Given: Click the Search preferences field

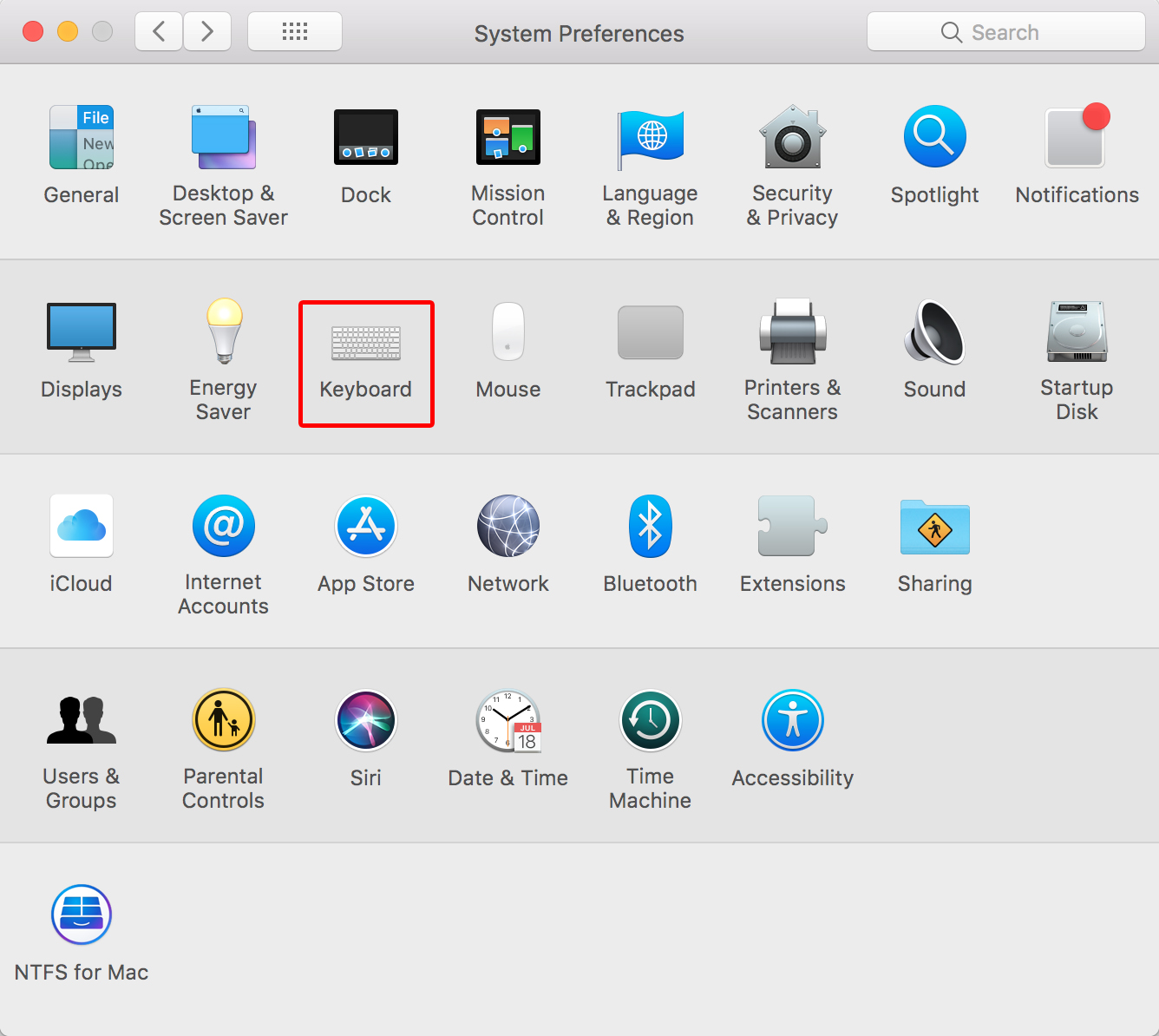Looking at the screenshot, I should 1006,32.
